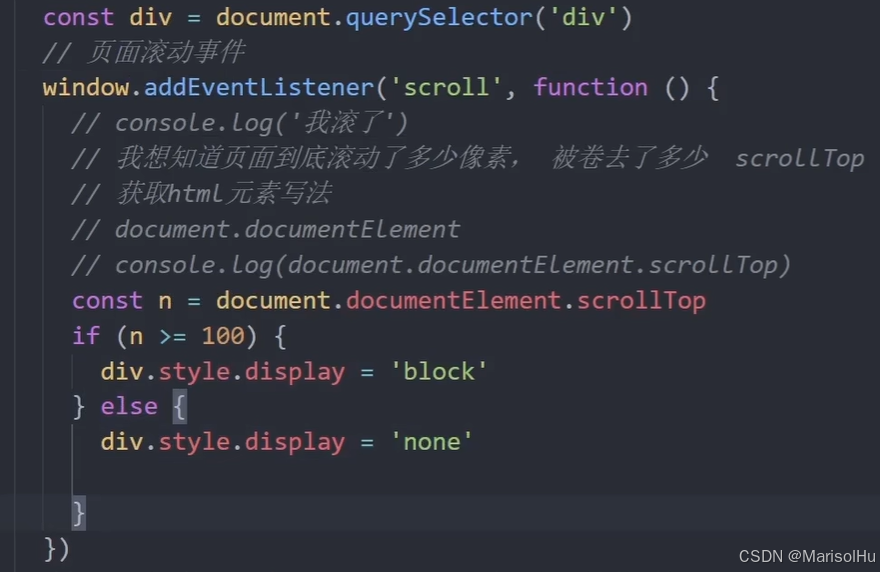Click the highlighted opening brace after else
Screen dimensions: 880x572
point(180,406)
